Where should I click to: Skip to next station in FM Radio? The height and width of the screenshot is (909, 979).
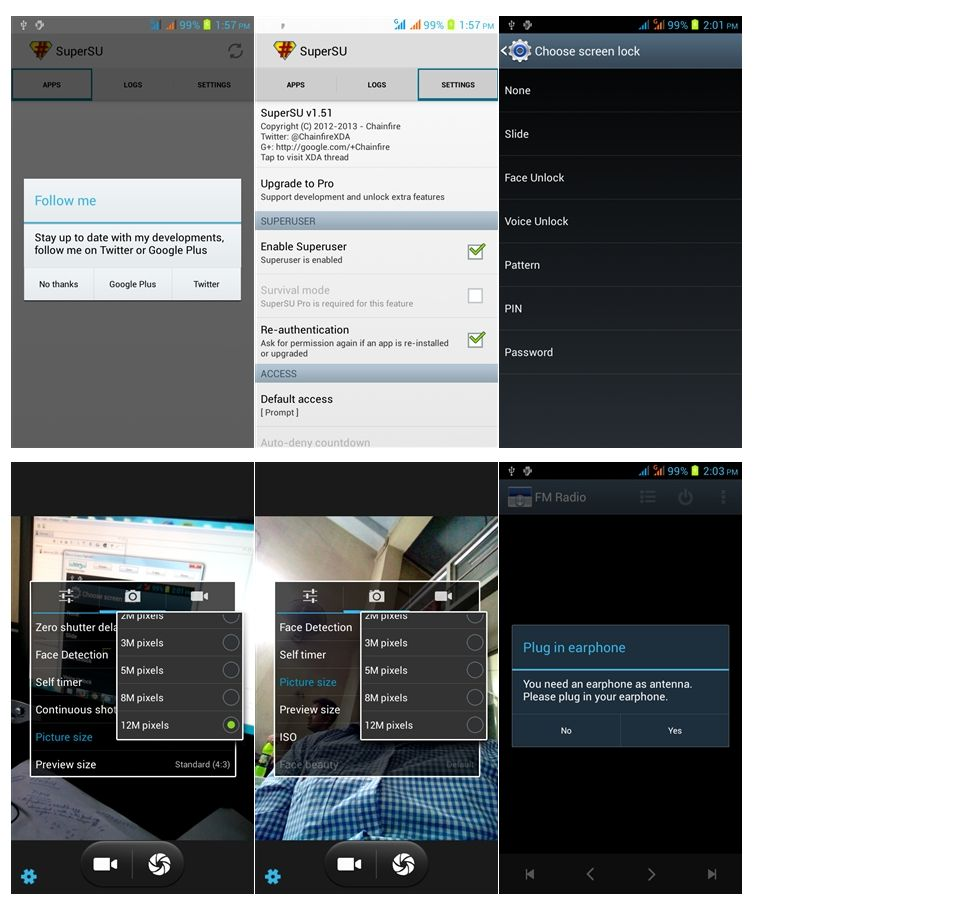(712, 874)
